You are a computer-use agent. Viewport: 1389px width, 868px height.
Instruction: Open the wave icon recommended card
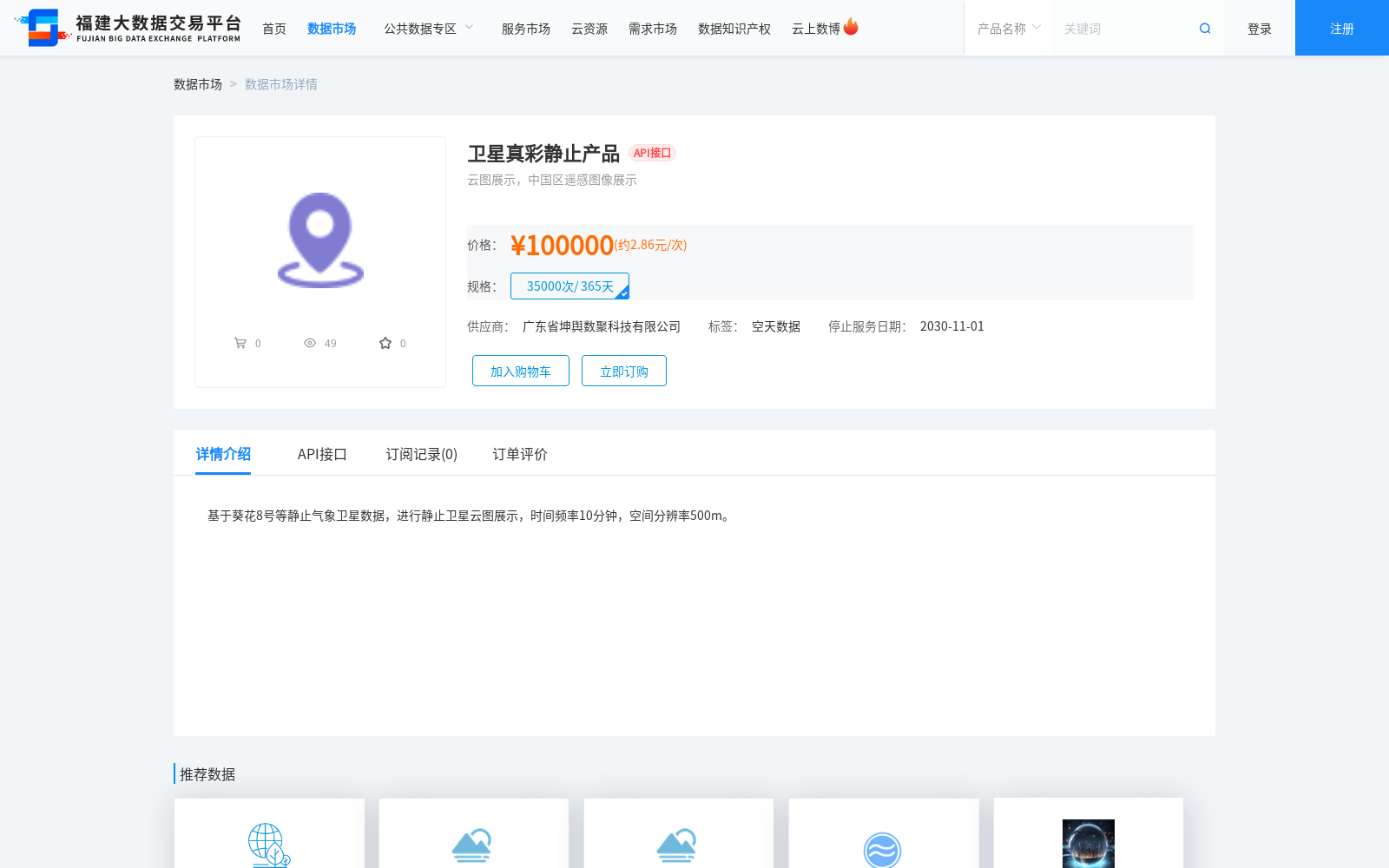[x=884, y=833]
